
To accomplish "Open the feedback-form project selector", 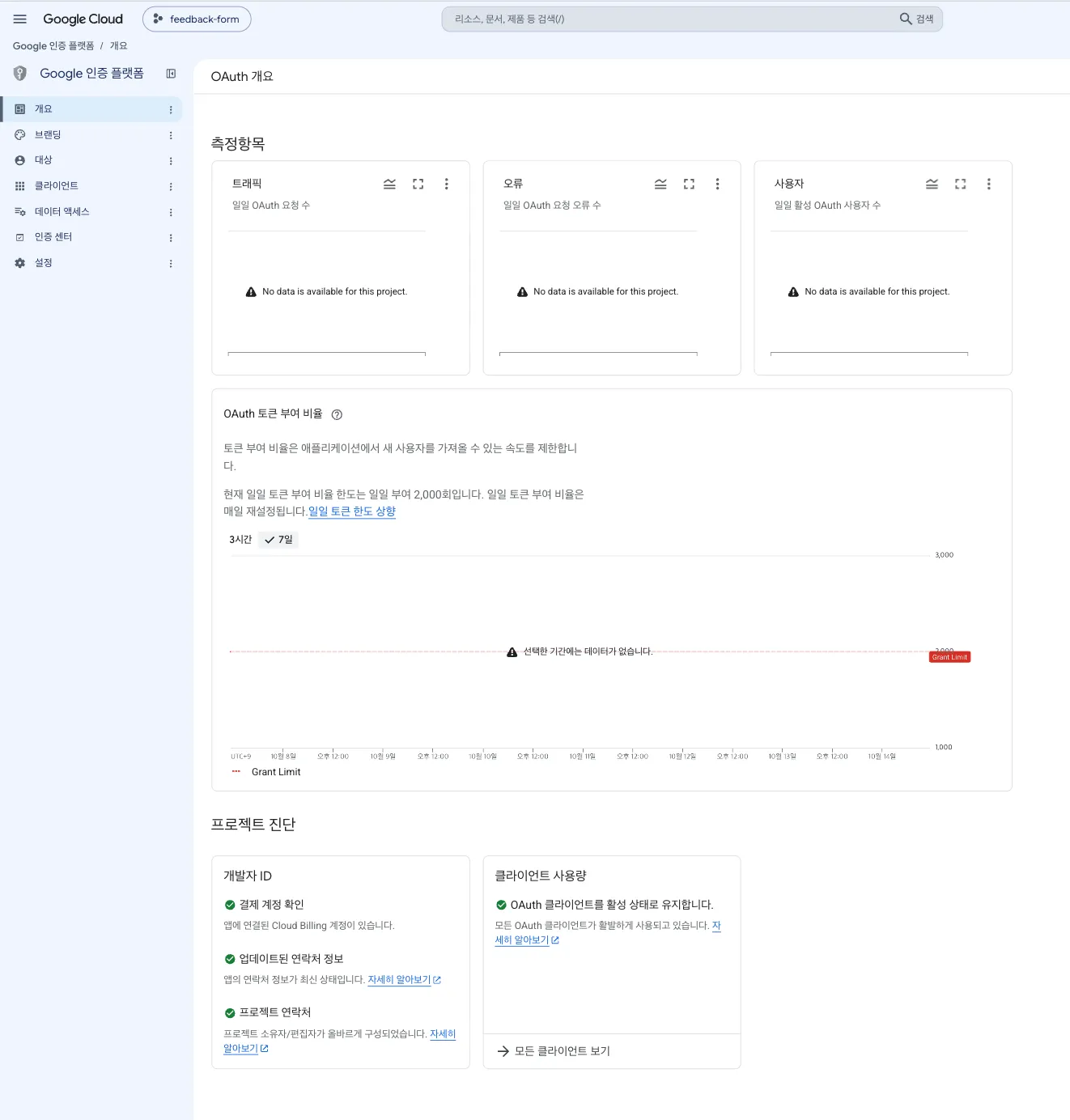I will point(197,19).
